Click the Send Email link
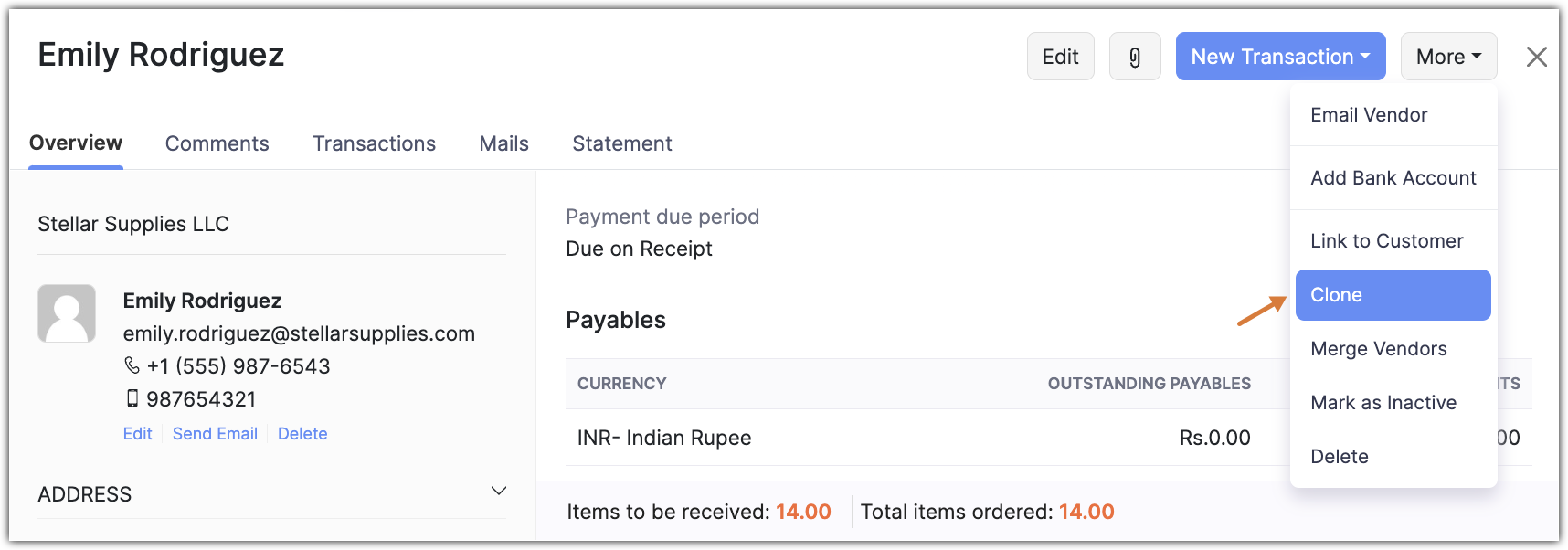This screenshot has width=1568, height=550. [215, 434]
